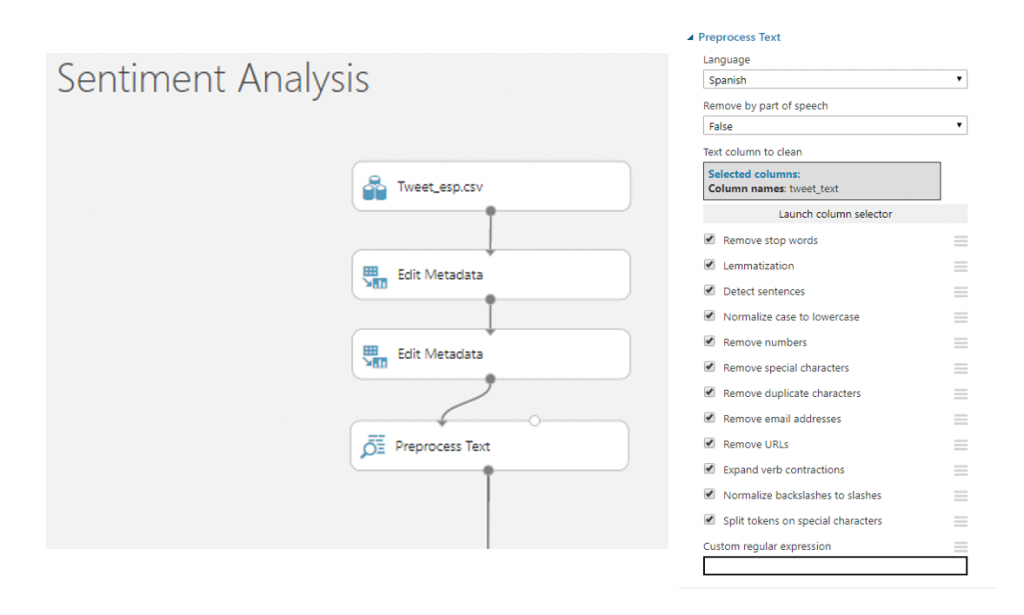Click the handle icon beside Remove URLs

coord(961,445)
